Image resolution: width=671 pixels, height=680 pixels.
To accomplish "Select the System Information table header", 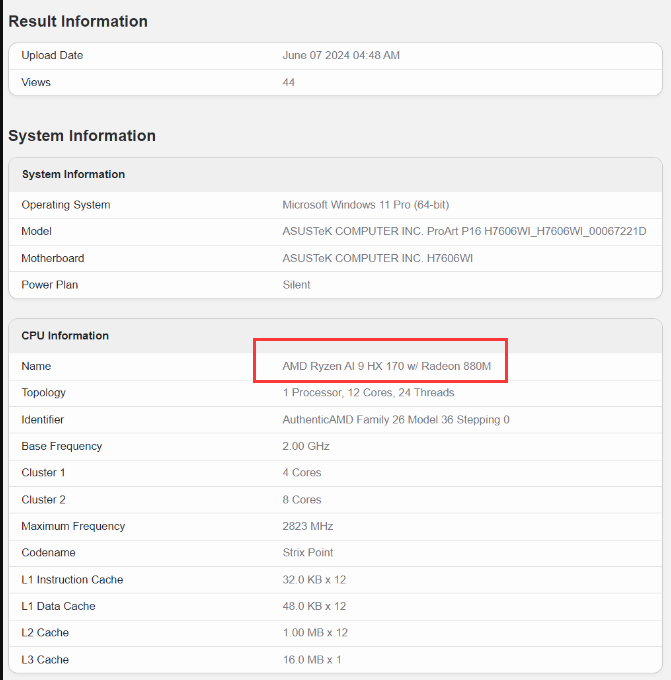I will [73, 174].
